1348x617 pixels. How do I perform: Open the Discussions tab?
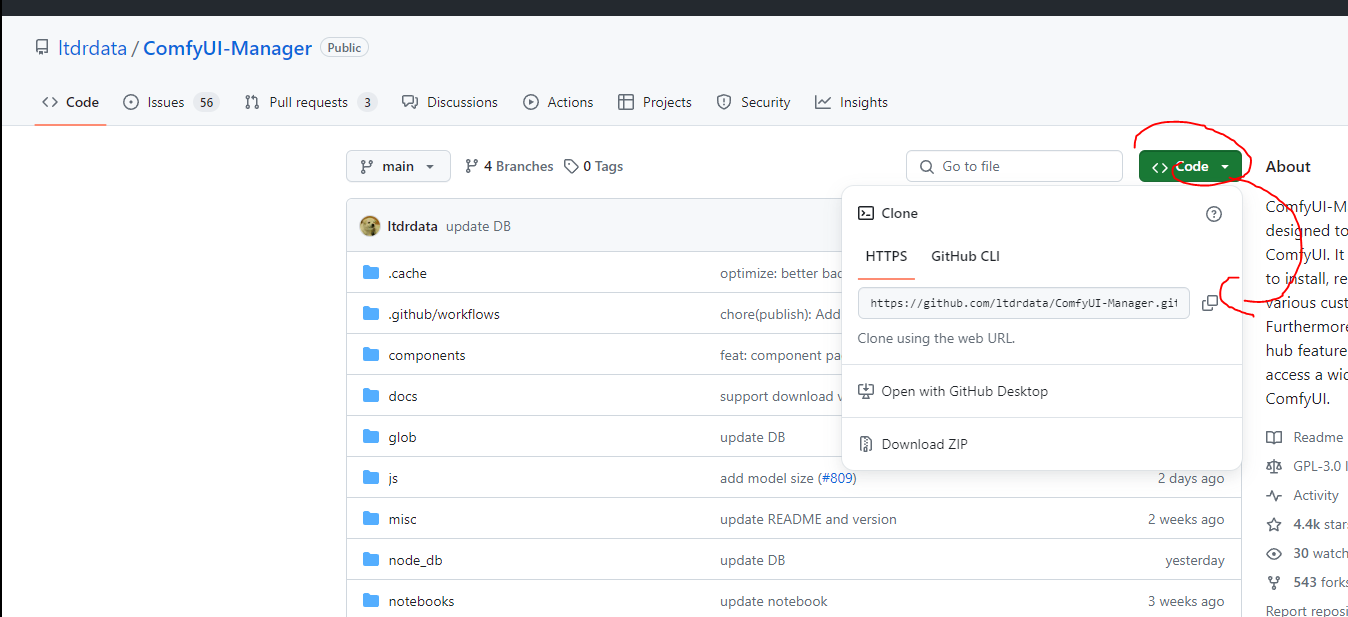pyautogui.click(x=449, y=102)
